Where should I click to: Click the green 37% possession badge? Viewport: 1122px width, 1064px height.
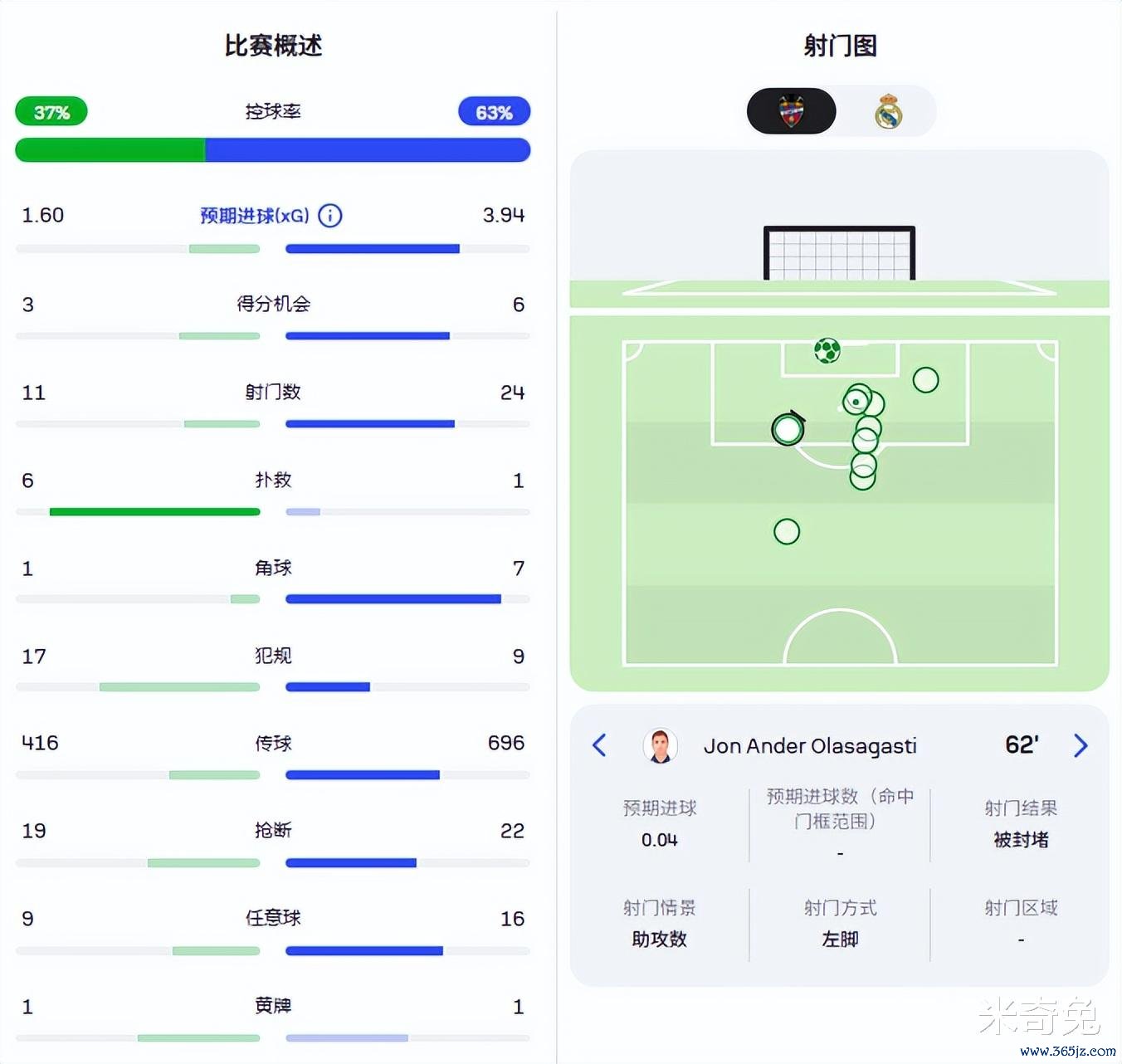[51, 112]
